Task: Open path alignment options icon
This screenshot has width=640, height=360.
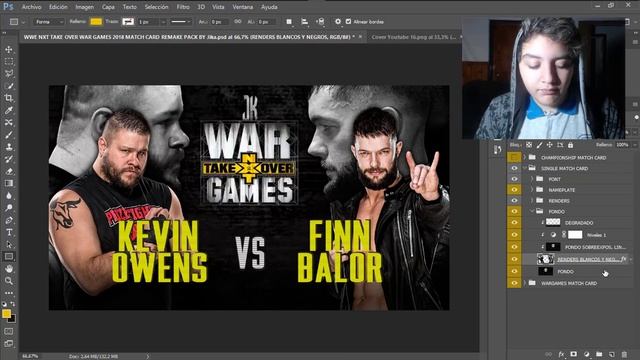Action: coord(304,22)
